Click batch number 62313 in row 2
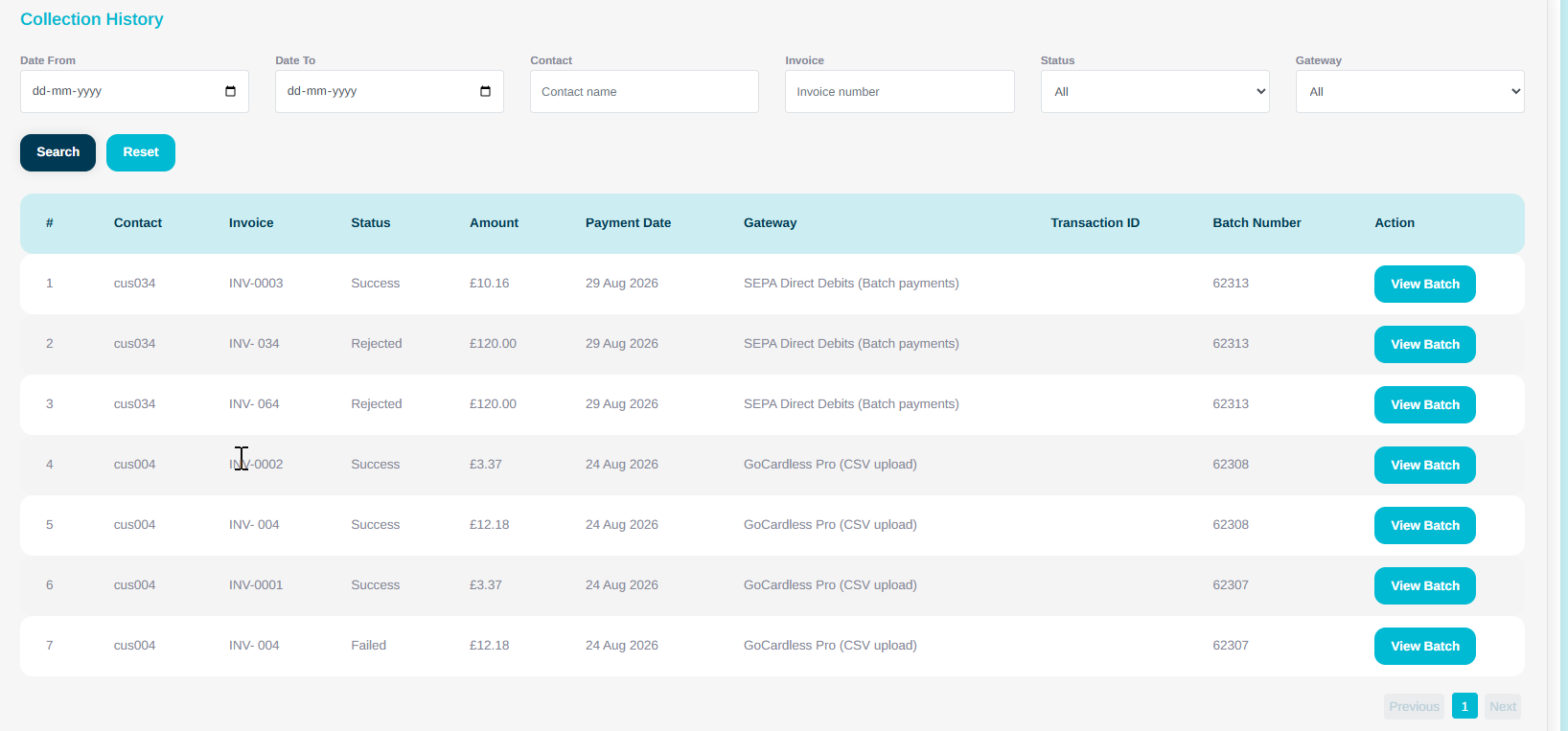 point(1231,343)
